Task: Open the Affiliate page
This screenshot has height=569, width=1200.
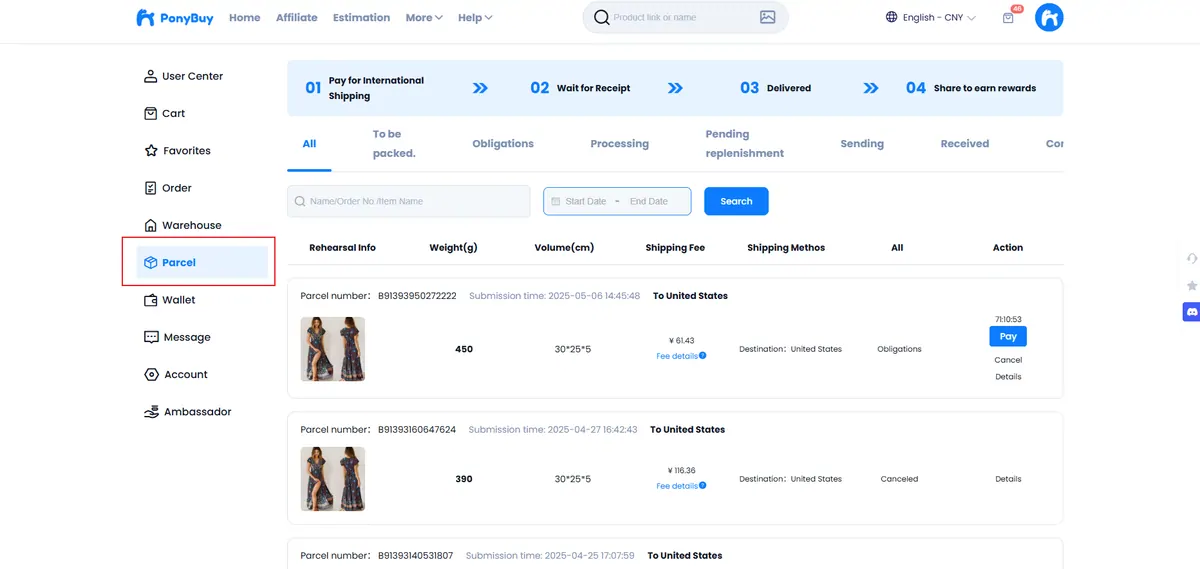Action: pyautogui.click(x=297, y=18)
